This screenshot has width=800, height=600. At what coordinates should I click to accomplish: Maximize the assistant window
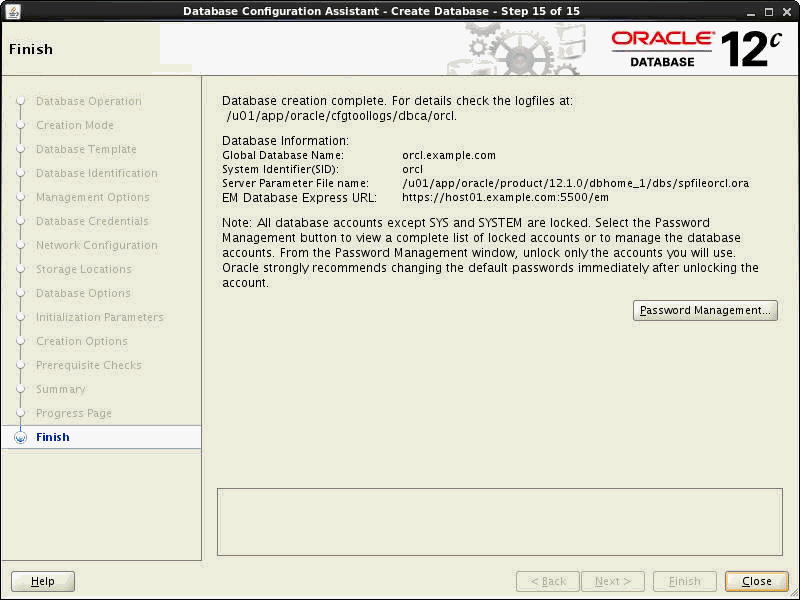(769, 12)
